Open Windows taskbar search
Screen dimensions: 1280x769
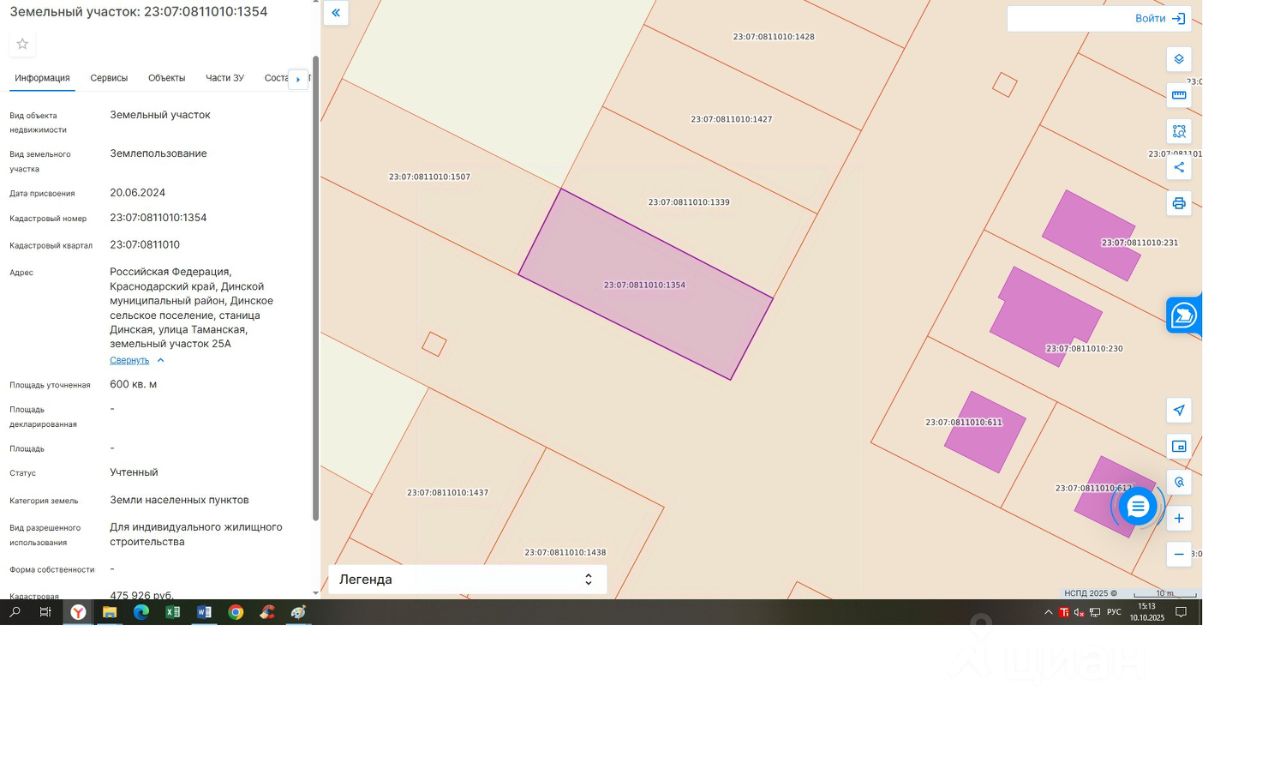coord(15,612)
